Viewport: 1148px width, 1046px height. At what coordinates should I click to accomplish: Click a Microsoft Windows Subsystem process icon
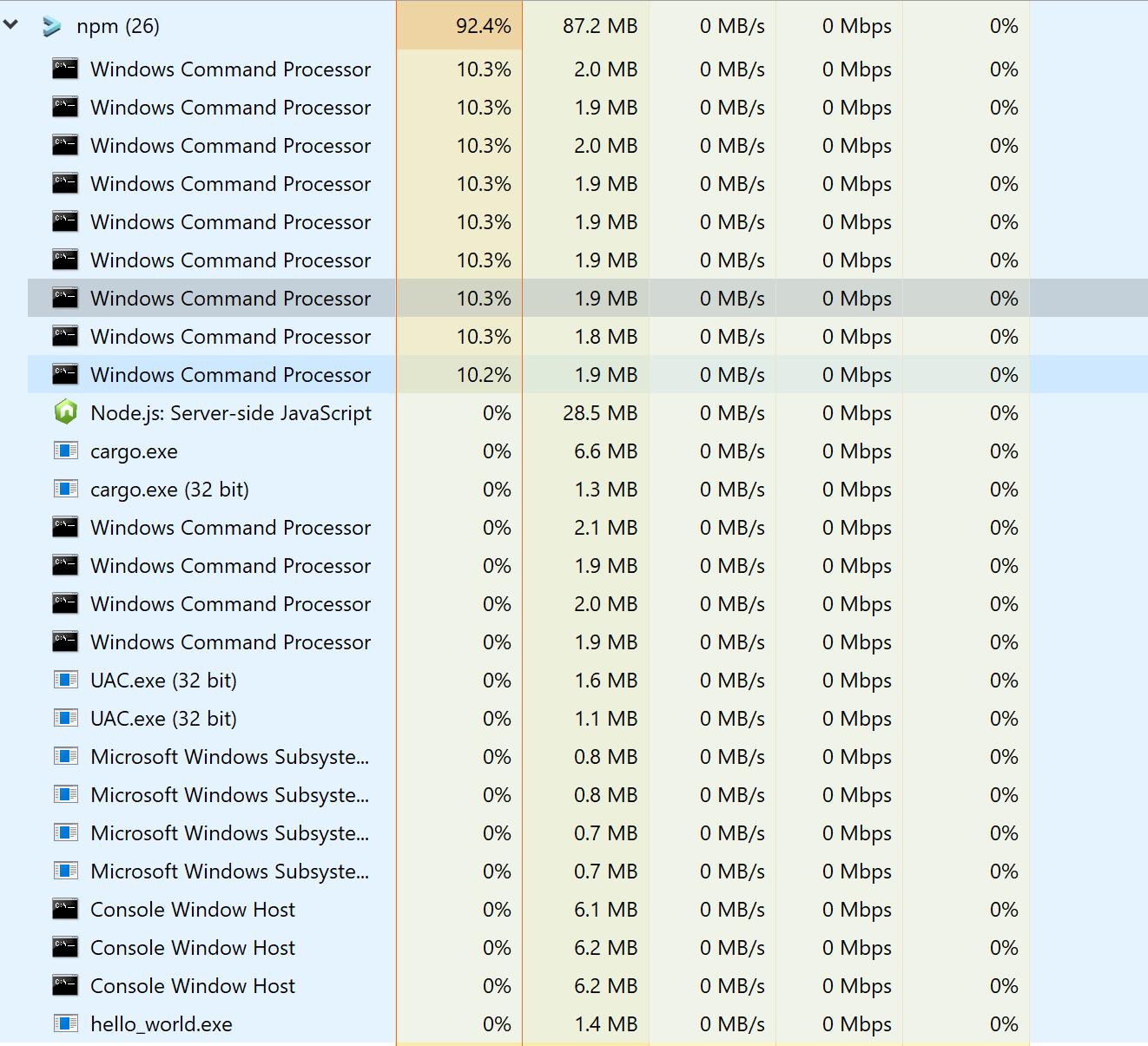click(x=65, y=756)
